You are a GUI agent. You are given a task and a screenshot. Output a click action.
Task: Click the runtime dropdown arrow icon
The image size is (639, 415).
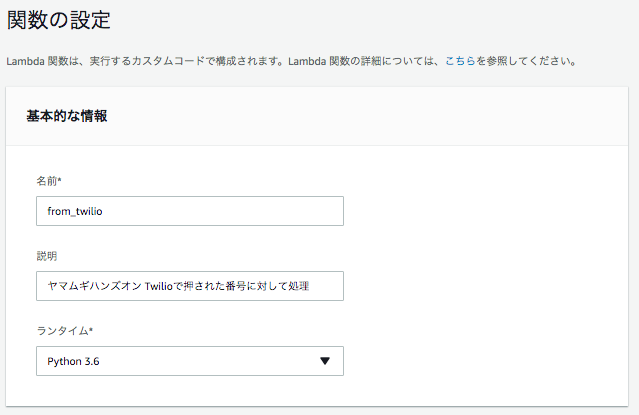(325, 361)
